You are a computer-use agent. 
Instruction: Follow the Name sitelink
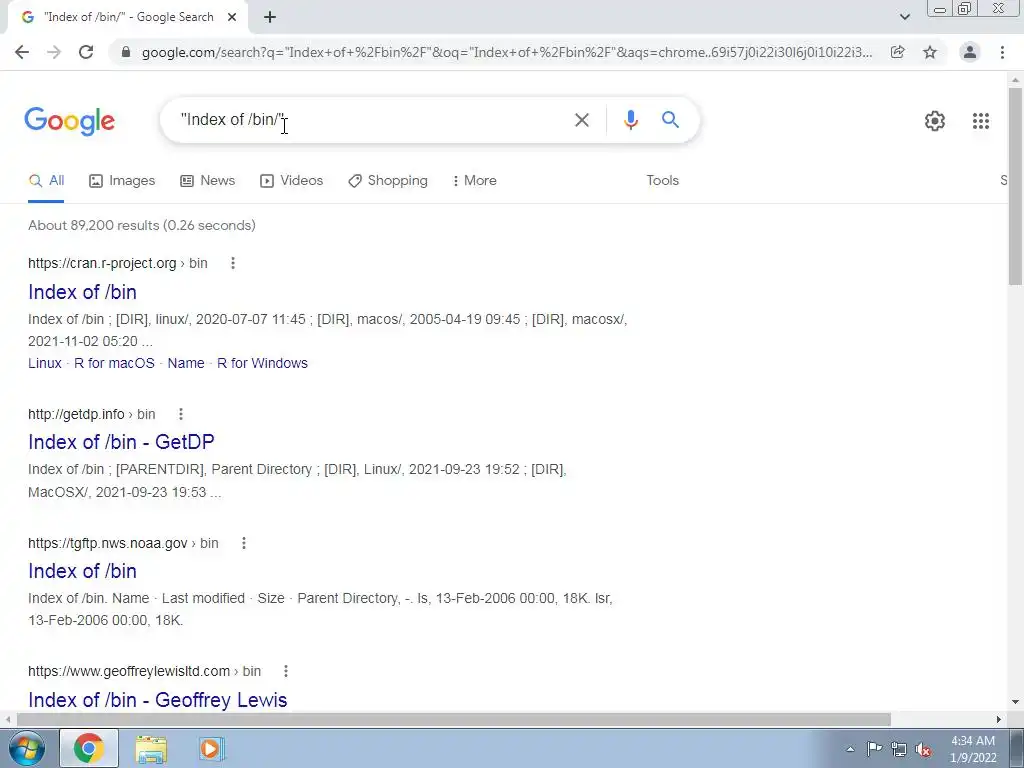pos(185,363)
